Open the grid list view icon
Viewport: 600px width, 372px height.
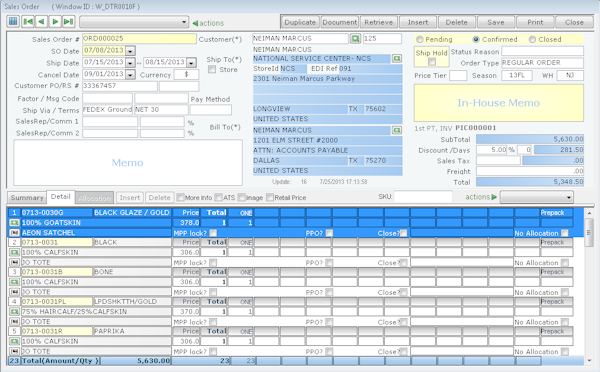(x=13, y=21)
